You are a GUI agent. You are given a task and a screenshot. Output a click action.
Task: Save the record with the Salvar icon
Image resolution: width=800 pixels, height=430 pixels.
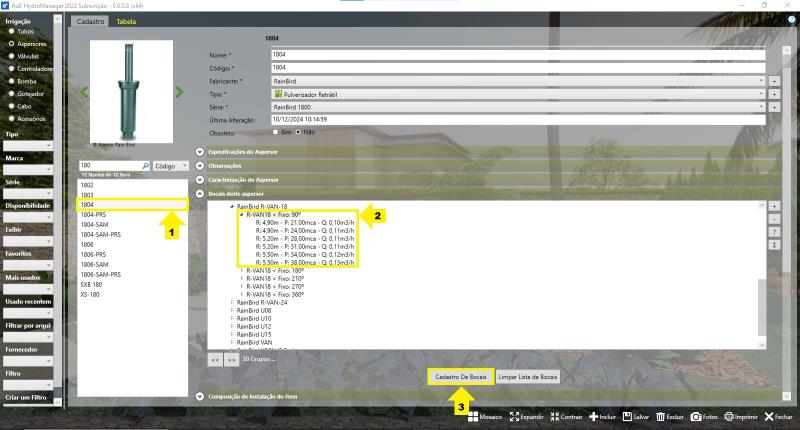point(628,417)
